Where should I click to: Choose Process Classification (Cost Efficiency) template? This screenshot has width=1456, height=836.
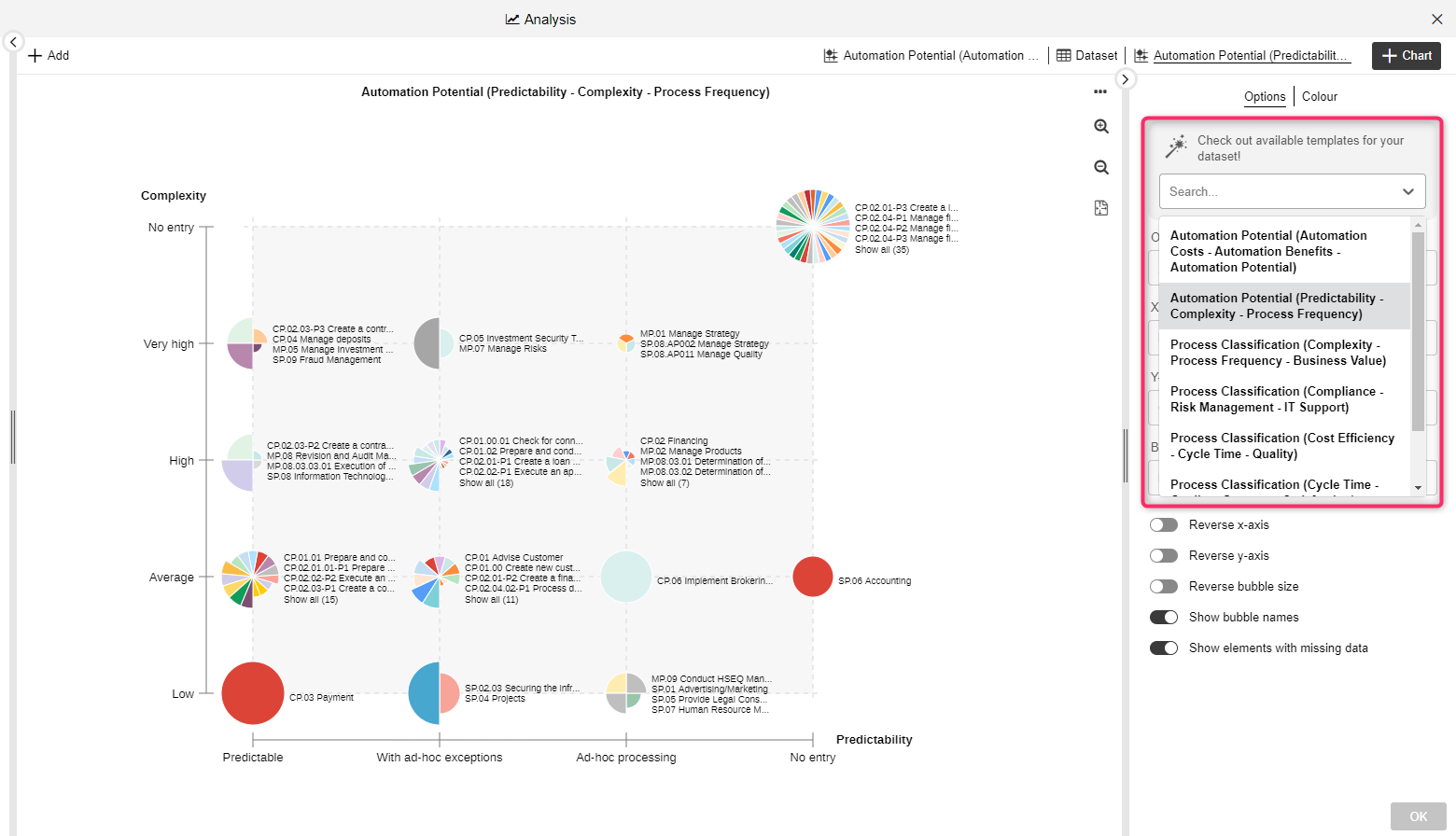coord(1281,446)
